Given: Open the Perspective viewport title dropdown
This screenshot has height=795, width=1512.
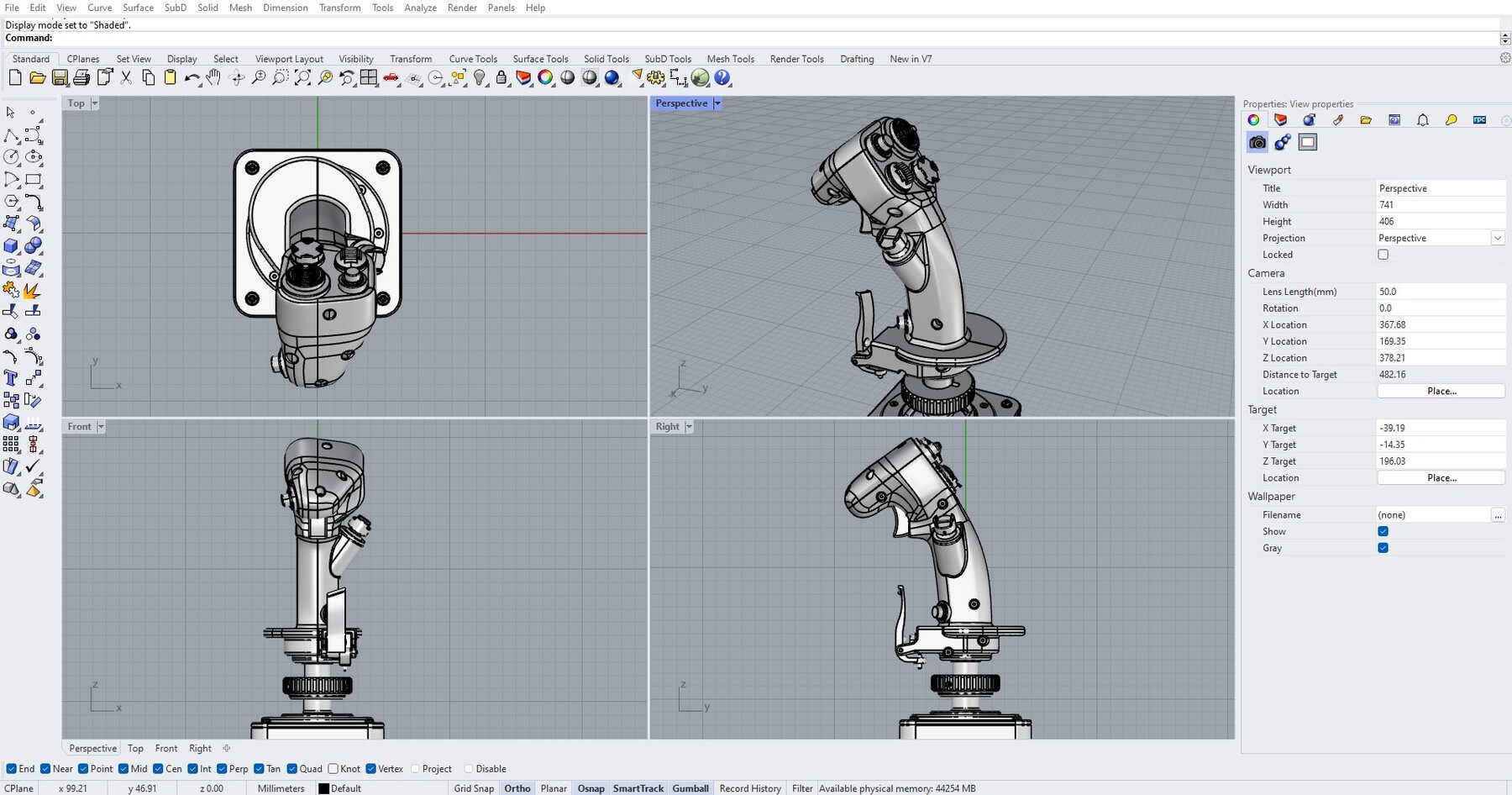Looking at the screenshot, I should [717, 103].
